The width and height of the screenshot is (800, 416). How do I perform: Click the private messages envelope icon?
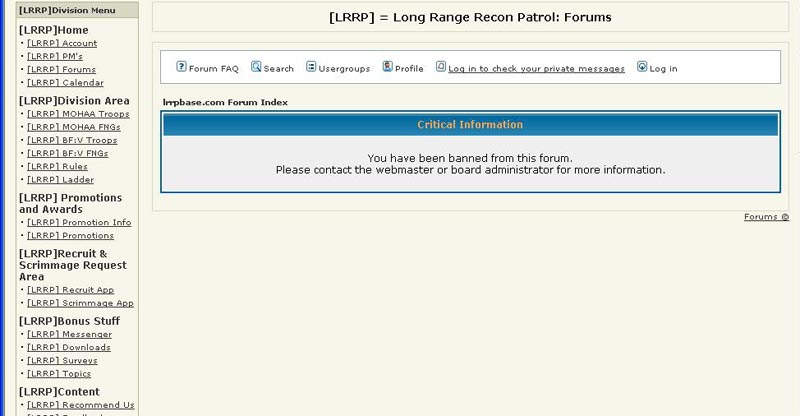[441, 66]
